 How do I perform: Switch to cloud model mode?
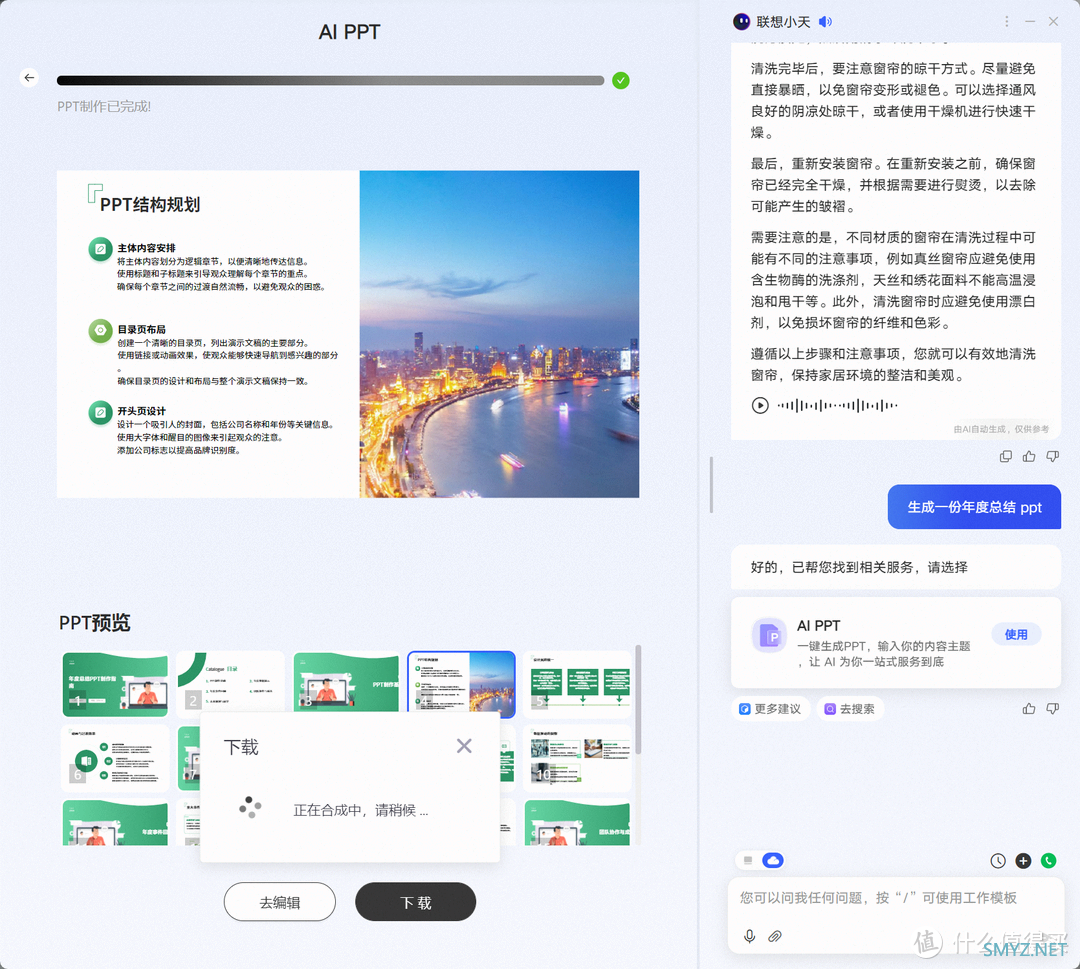point(773,861)
